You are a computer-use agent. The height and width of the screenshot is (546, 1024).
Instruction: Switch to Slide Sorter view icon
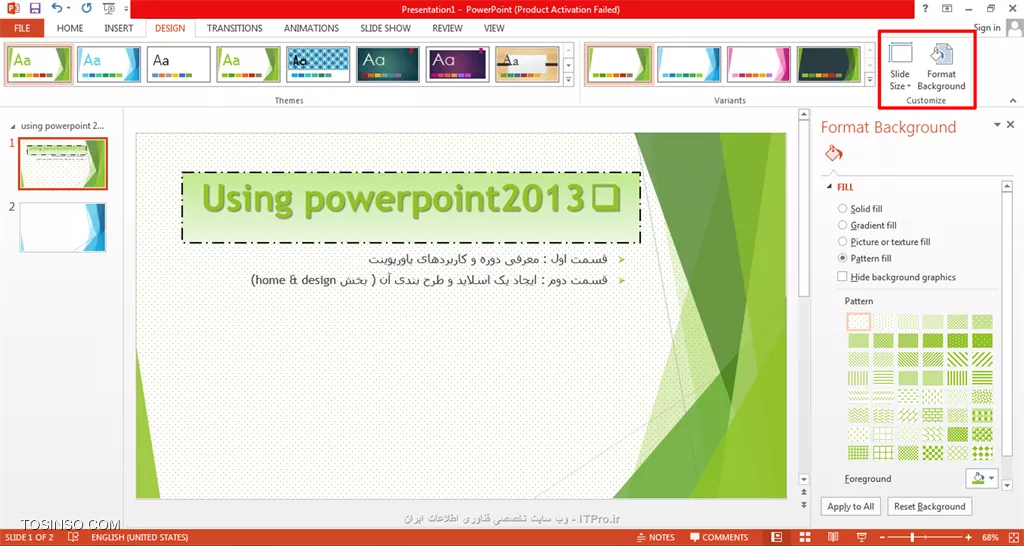coord(805,537)
